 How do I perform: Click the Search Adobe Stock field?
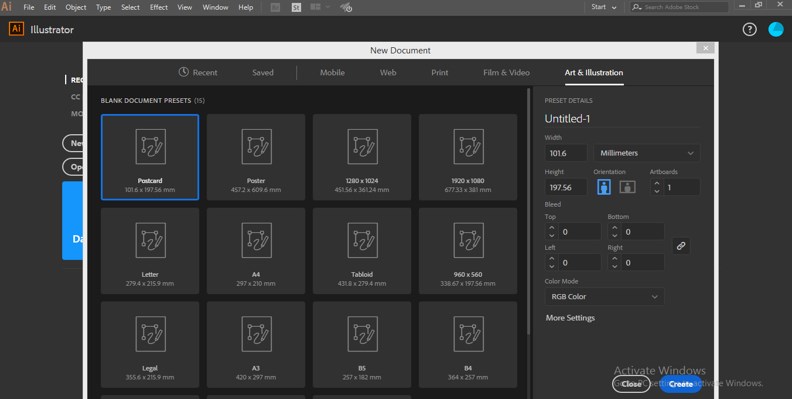click(679, 7)
